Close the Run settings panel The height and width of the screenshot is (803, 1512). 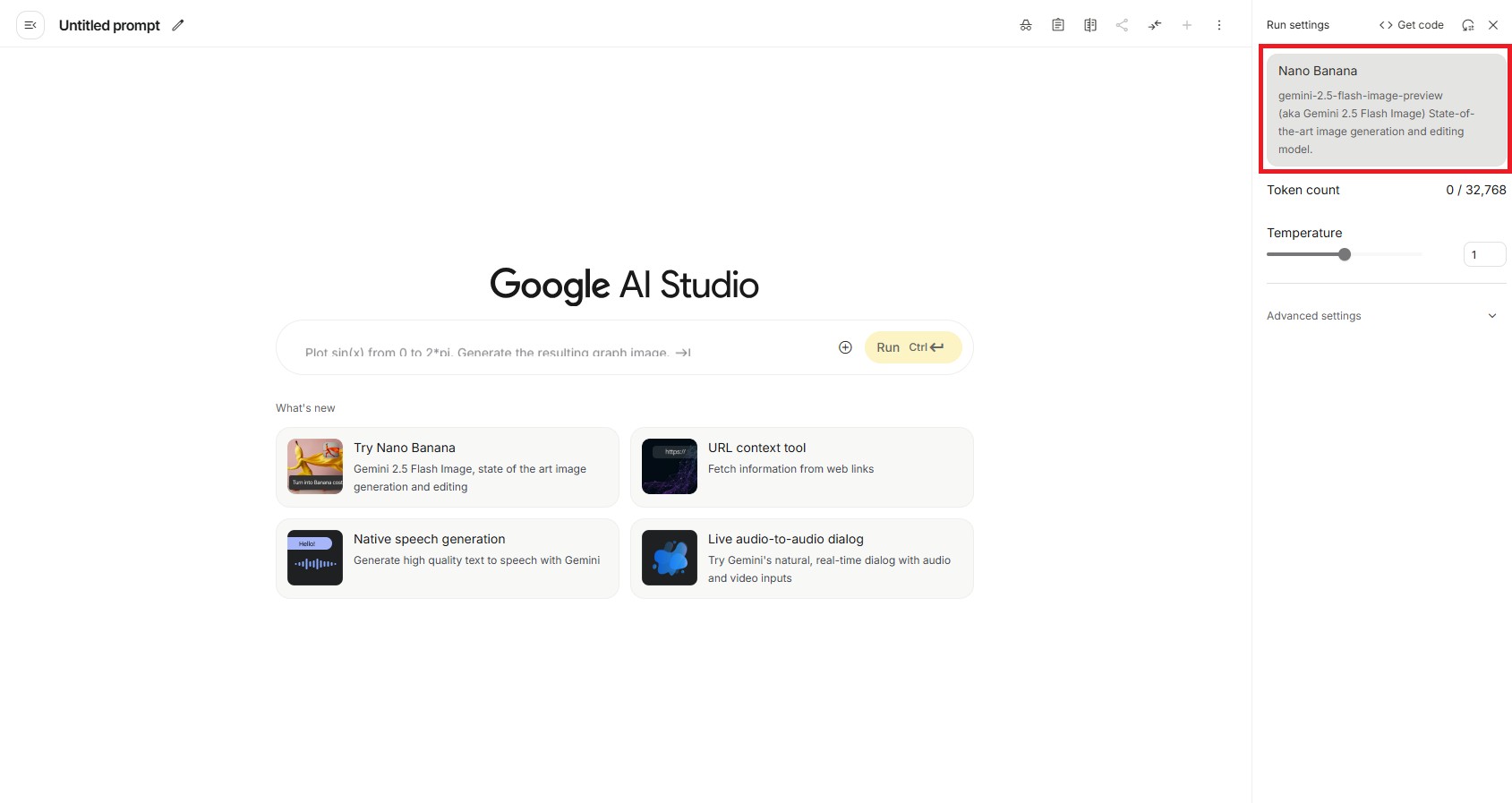pyautogui.click(x=1493, y=25)
